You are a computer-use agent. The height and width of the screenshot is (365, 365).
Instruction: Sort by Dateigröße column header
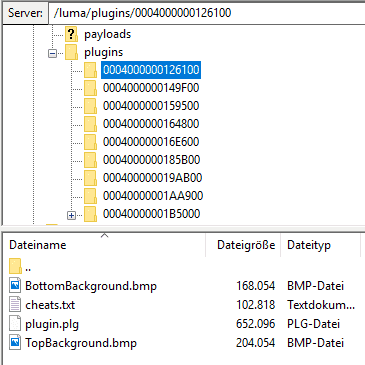pos(243,245)
